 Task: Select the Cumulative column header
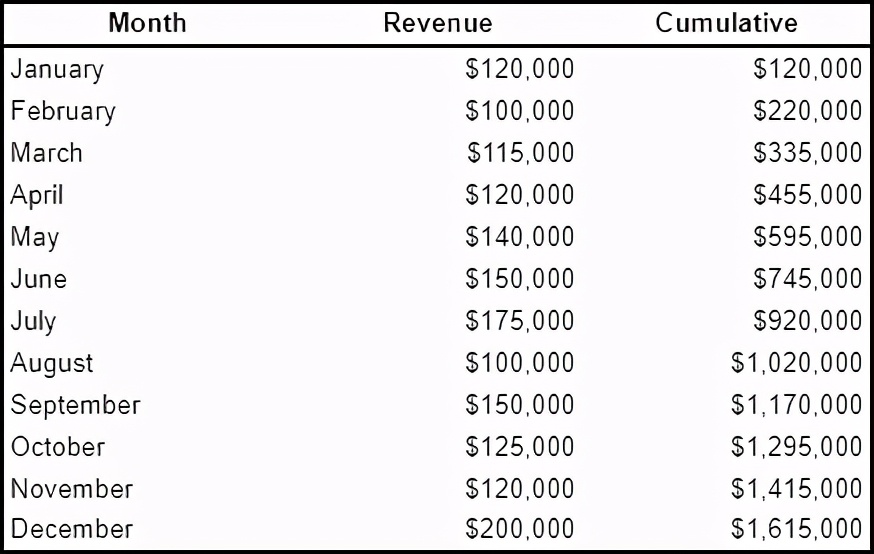(x=726, y=23)
